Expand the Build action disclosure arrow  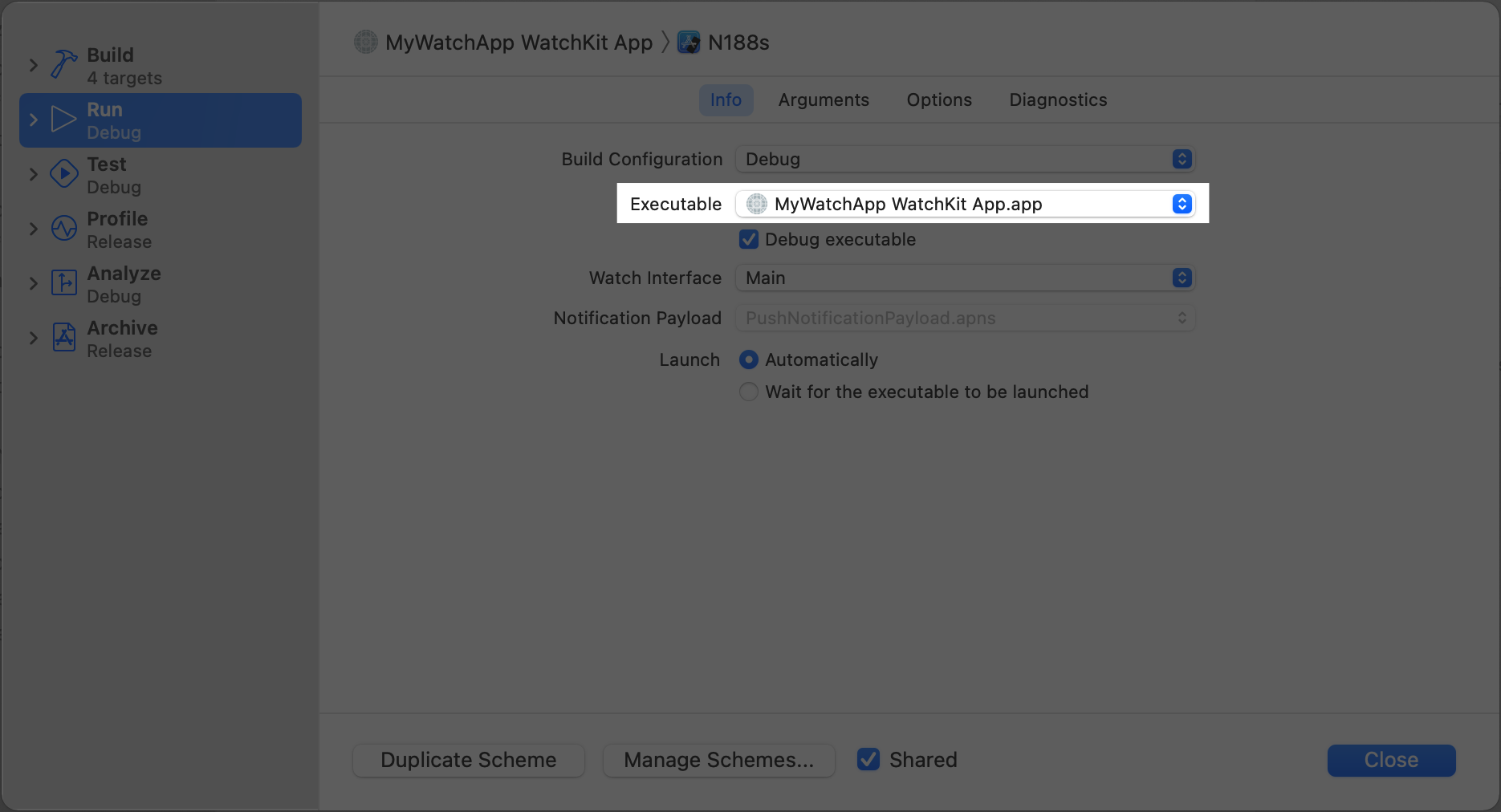[34, 65]
